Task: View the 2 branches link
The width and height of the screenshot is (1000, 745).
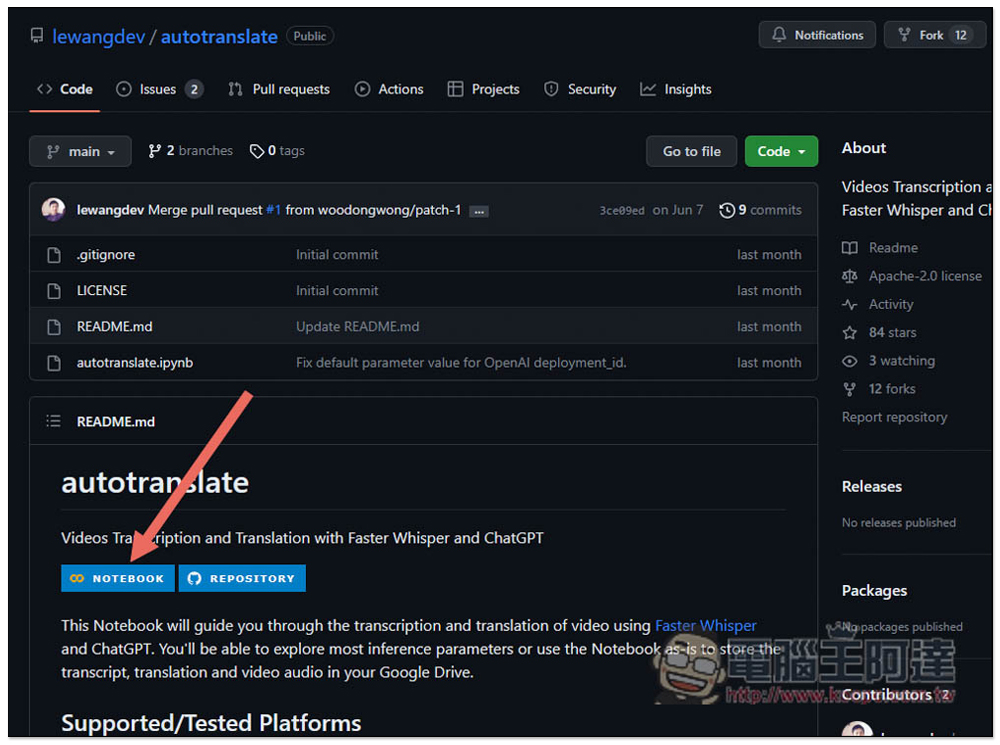Action: point(190,151)
